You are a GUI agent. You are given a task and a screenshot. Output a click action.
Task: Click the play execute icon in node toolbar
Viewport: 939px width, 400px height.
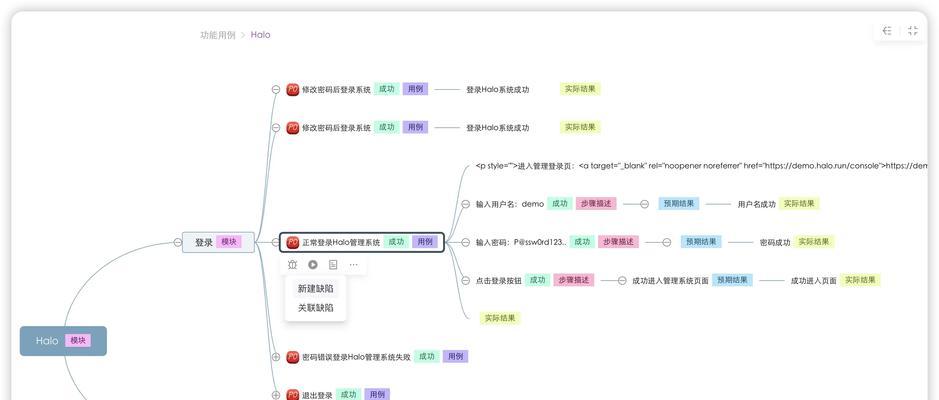click(313, 264)
